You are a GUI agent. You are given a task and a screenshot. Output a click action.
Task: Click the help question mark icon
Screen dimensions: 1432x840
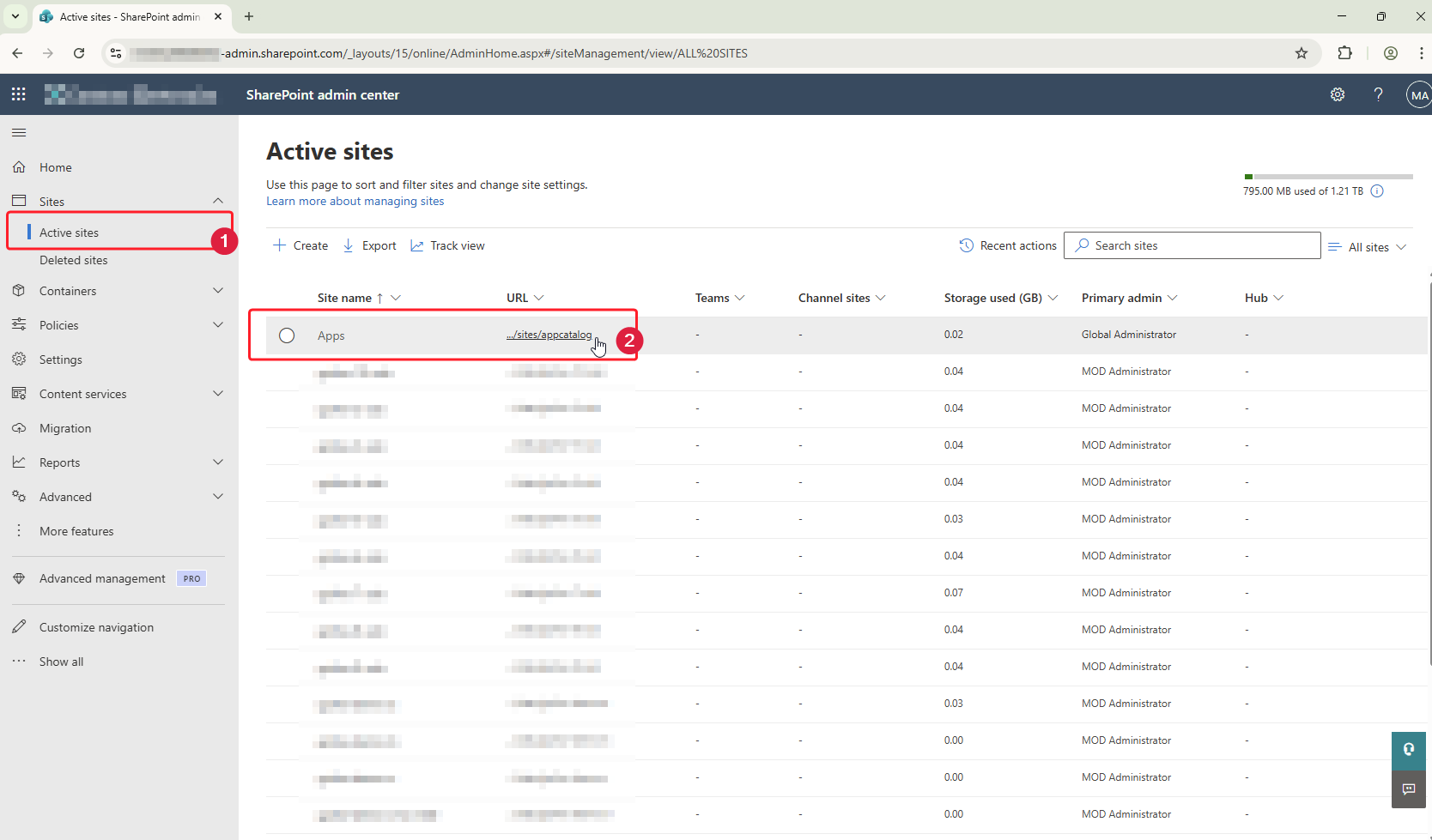tap(1378, 94)
